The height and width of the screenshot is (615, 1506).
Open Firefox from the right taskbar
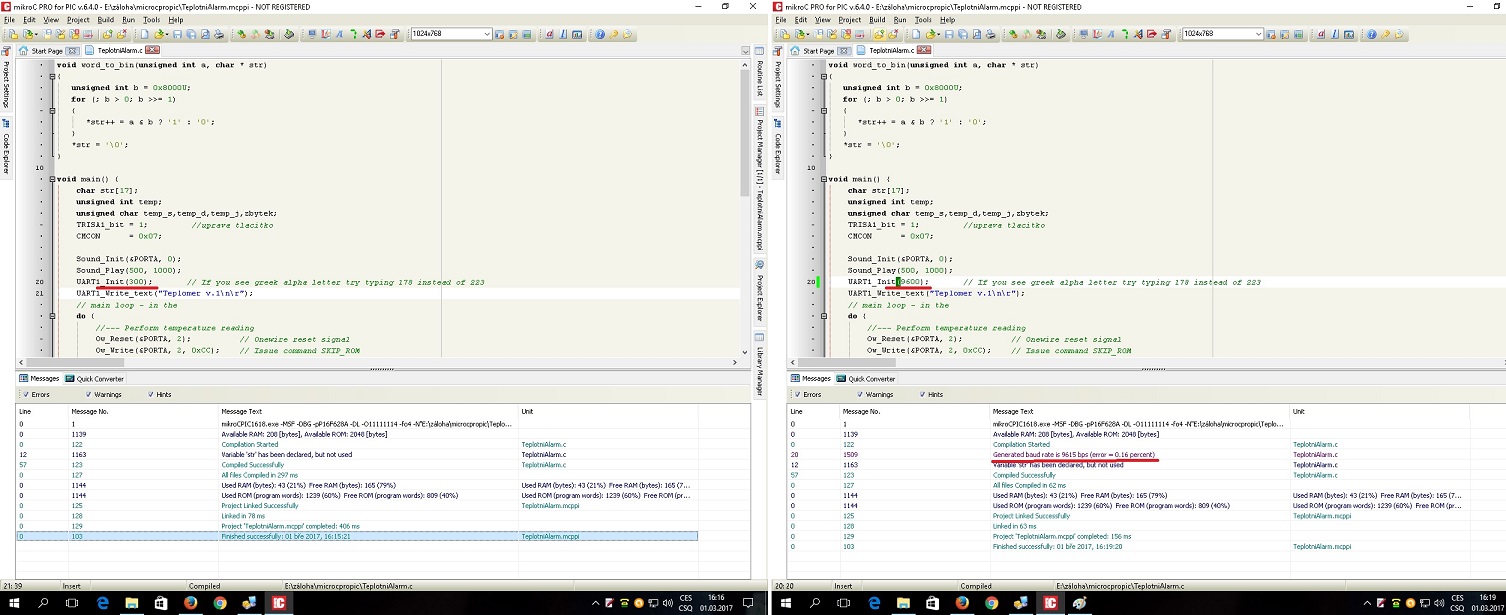coord(962,603)
